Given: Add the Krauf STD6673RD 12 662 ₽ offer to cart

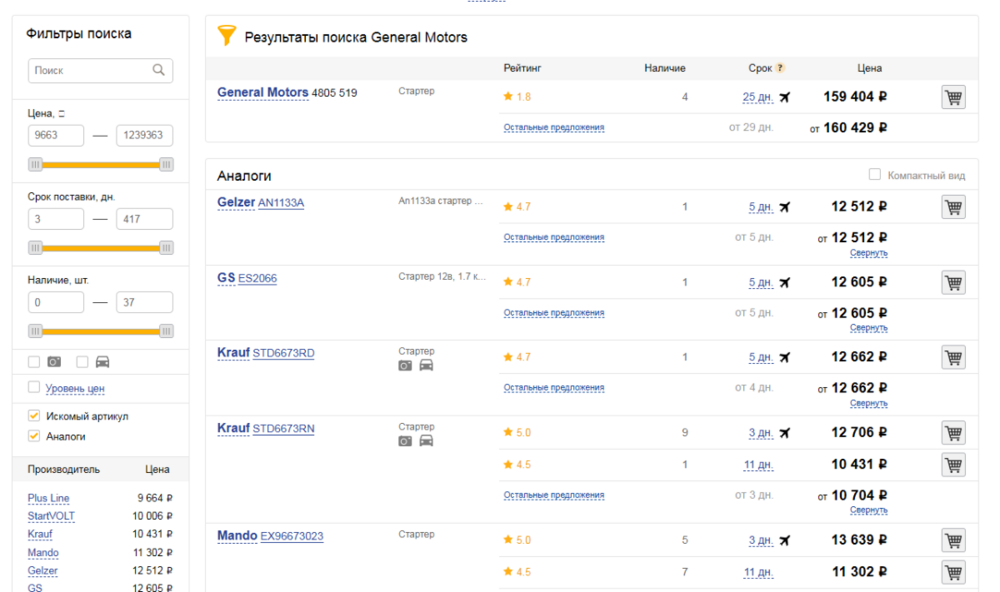Looking at the screenshot, I should coord(953,357).
